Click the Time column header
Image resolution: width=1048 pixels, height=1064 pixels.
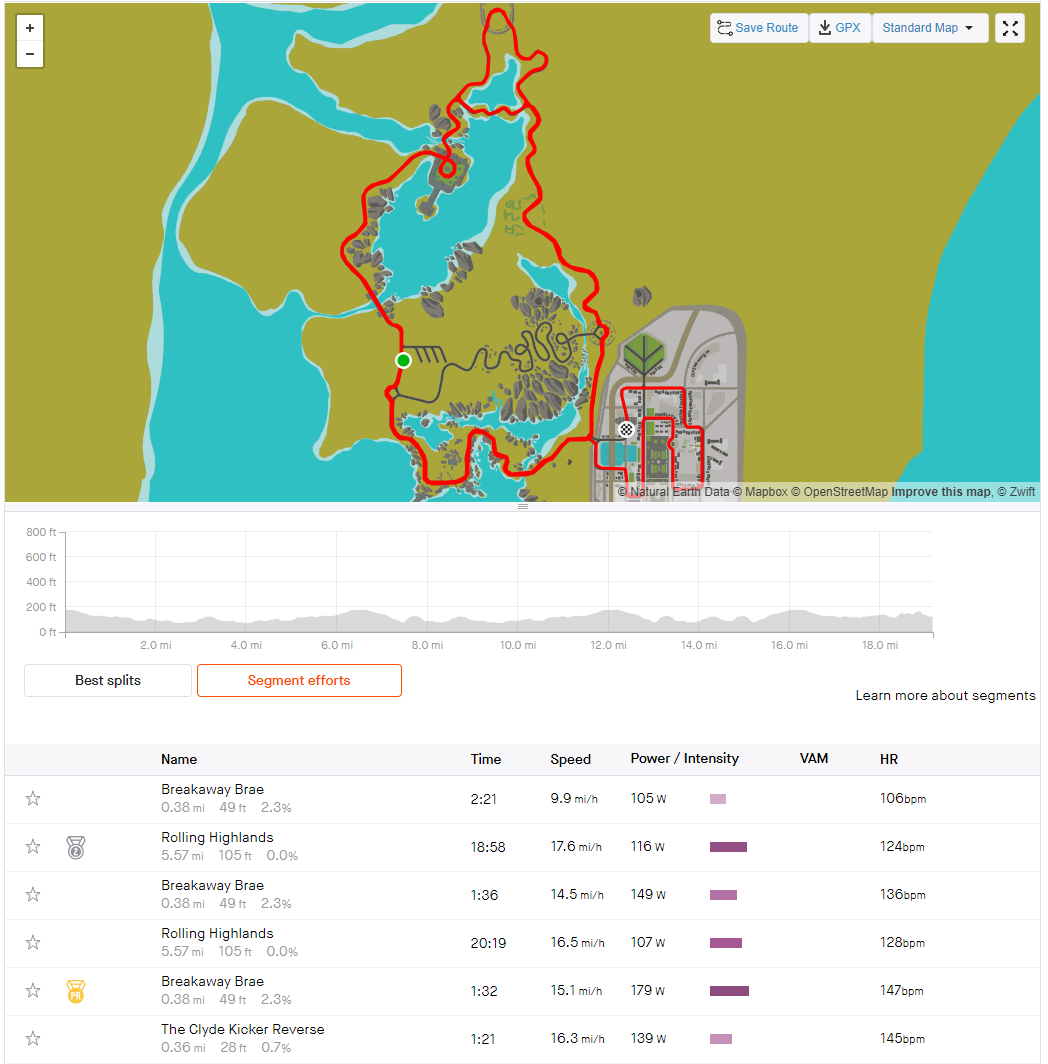click(x=486, y=759)
